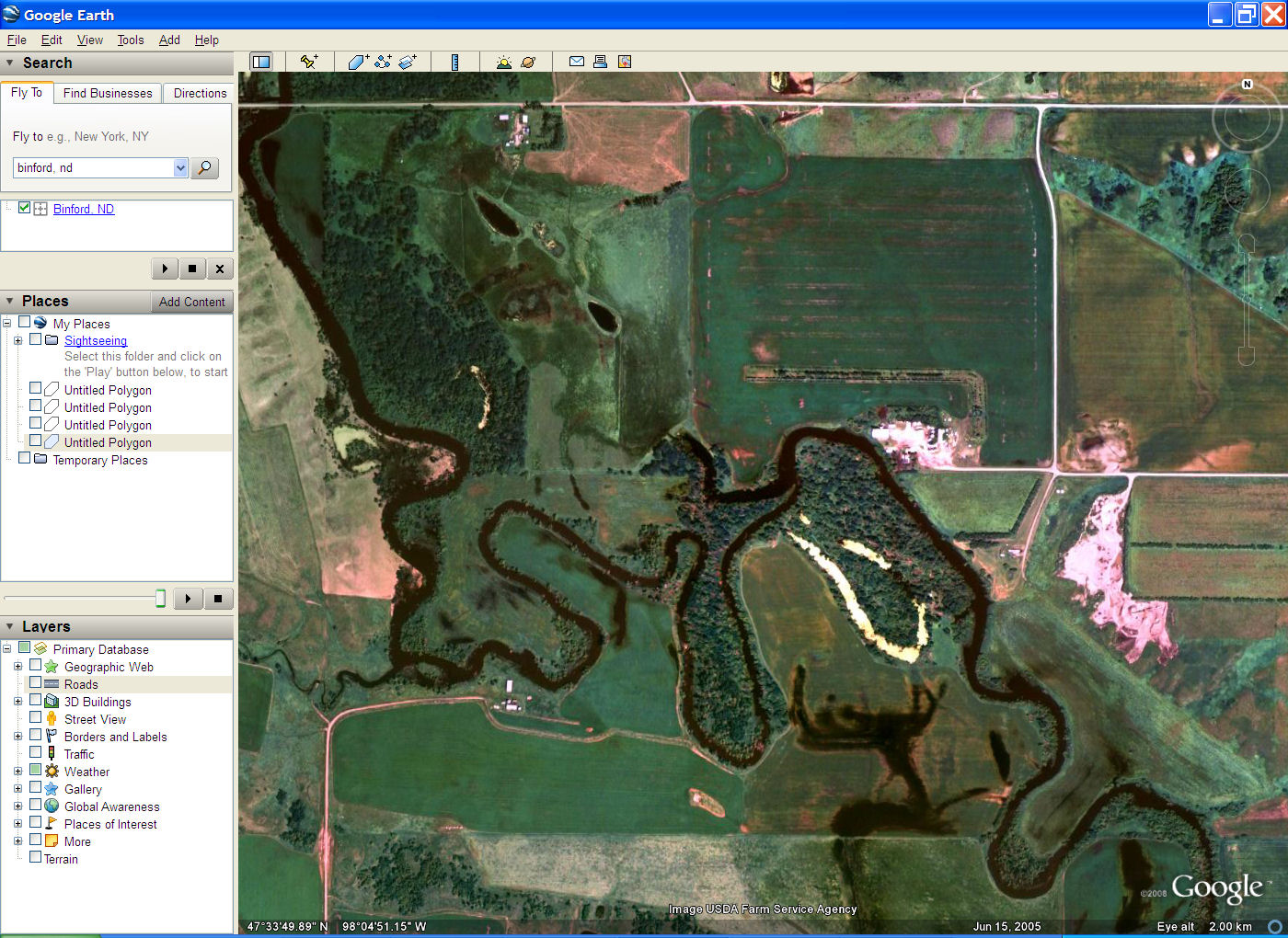1288x938 pixels.
Task: Click the Places of Interest layer icon
Action: [52, 824]
